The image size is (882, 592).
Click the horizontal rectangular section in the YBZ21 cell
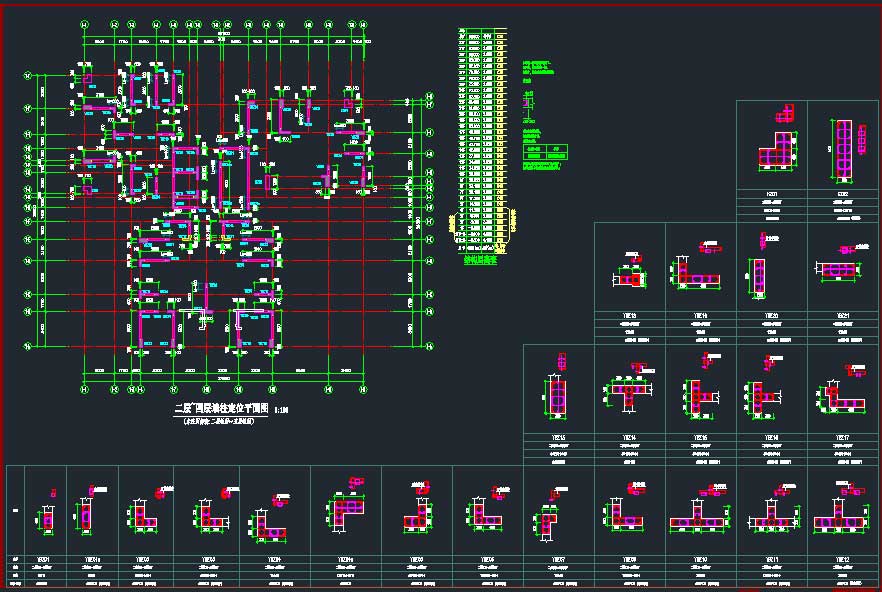coord(838,268)
